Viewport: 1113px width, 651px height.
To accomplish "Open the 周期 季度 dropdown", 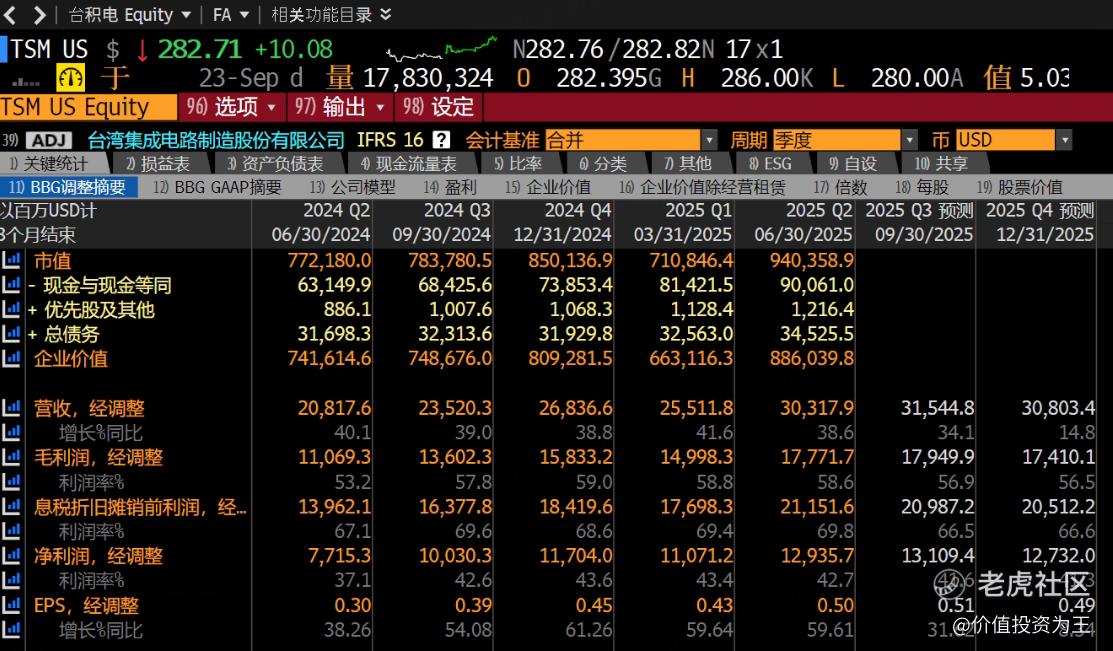I will 845,140.
